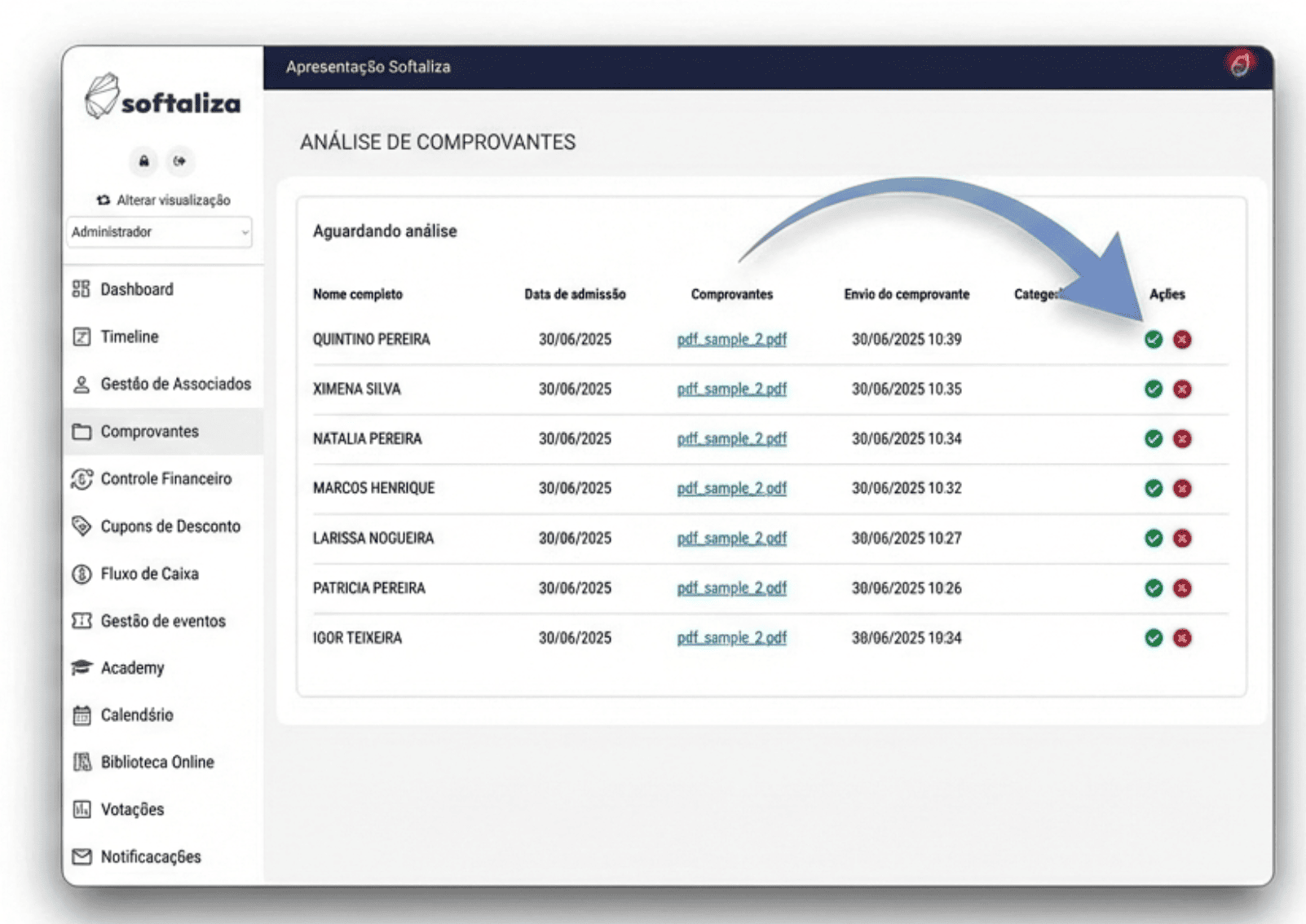Viewport: 1306px width, 924px height.
Task: Click the Softaliza logo
Action: (x=163, y=98)
